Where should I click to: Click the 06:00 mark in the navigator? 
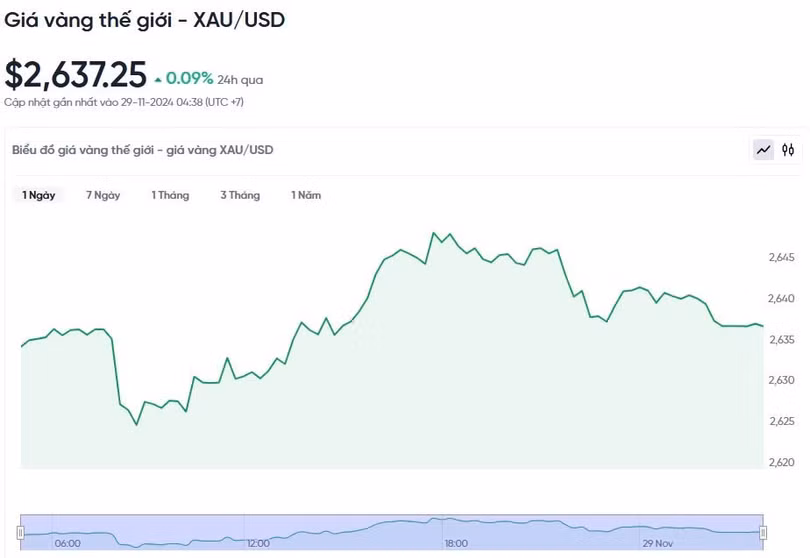(67, 544)
